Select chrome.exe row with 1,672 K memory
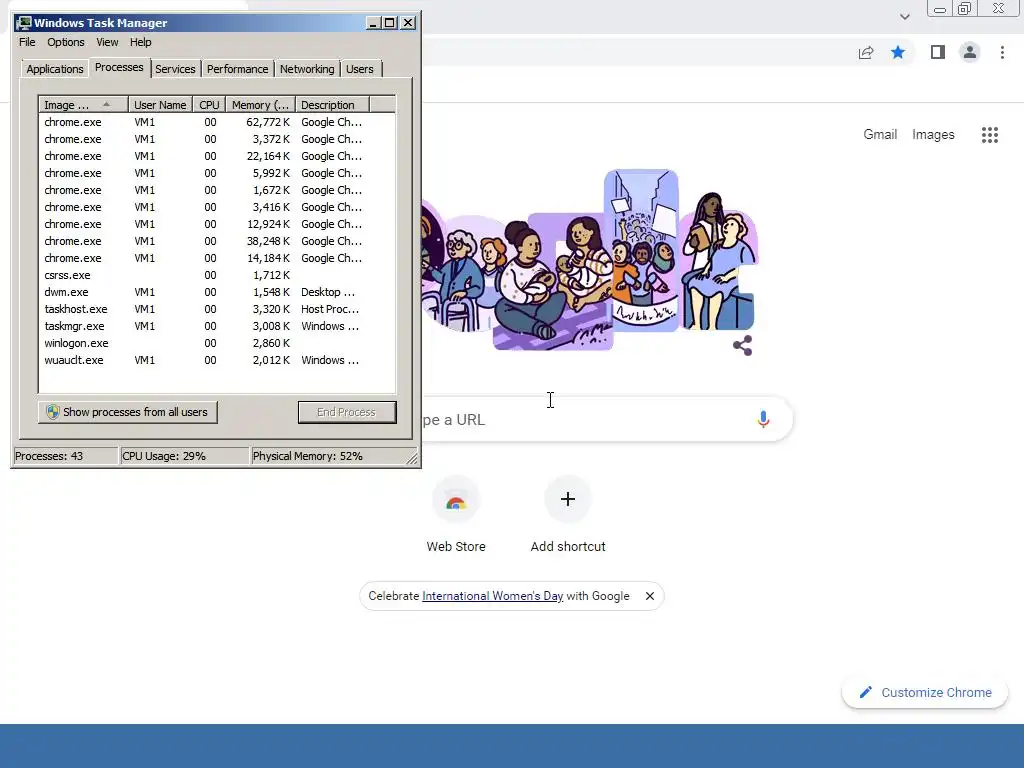This screenshot has width=1024, height=768. [x=217, y=190]
